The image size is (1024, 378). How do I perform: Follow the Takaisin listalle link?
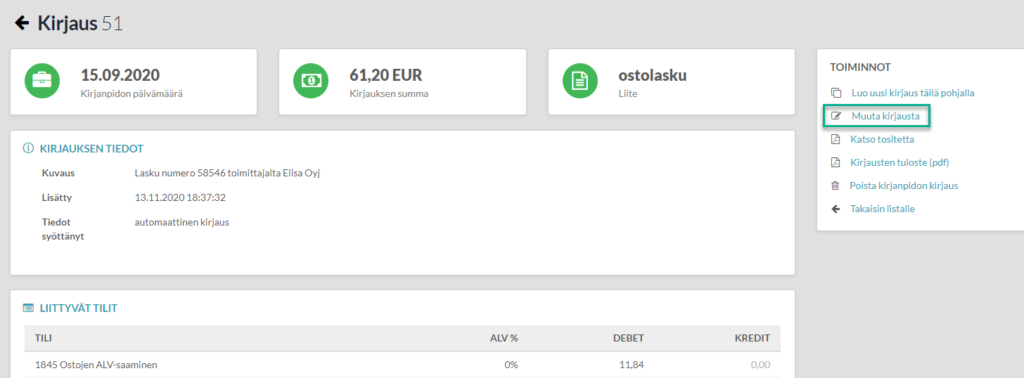pyautogui.click(x=882, y=209)
